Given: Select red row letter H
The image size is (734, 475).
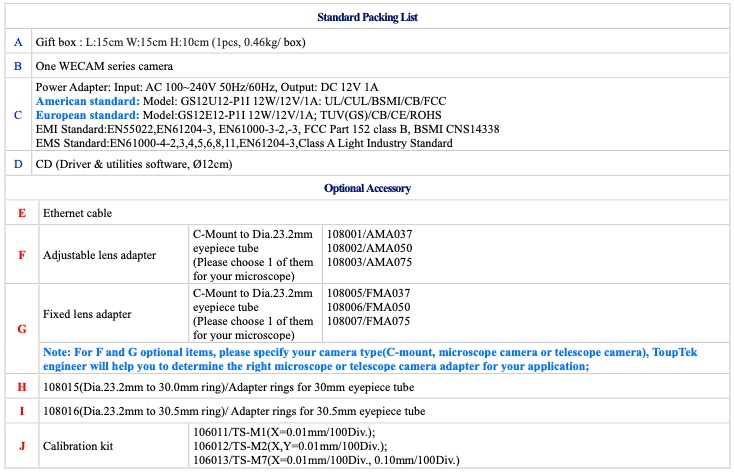Looking at the screenshot, I should click(22, 387).
